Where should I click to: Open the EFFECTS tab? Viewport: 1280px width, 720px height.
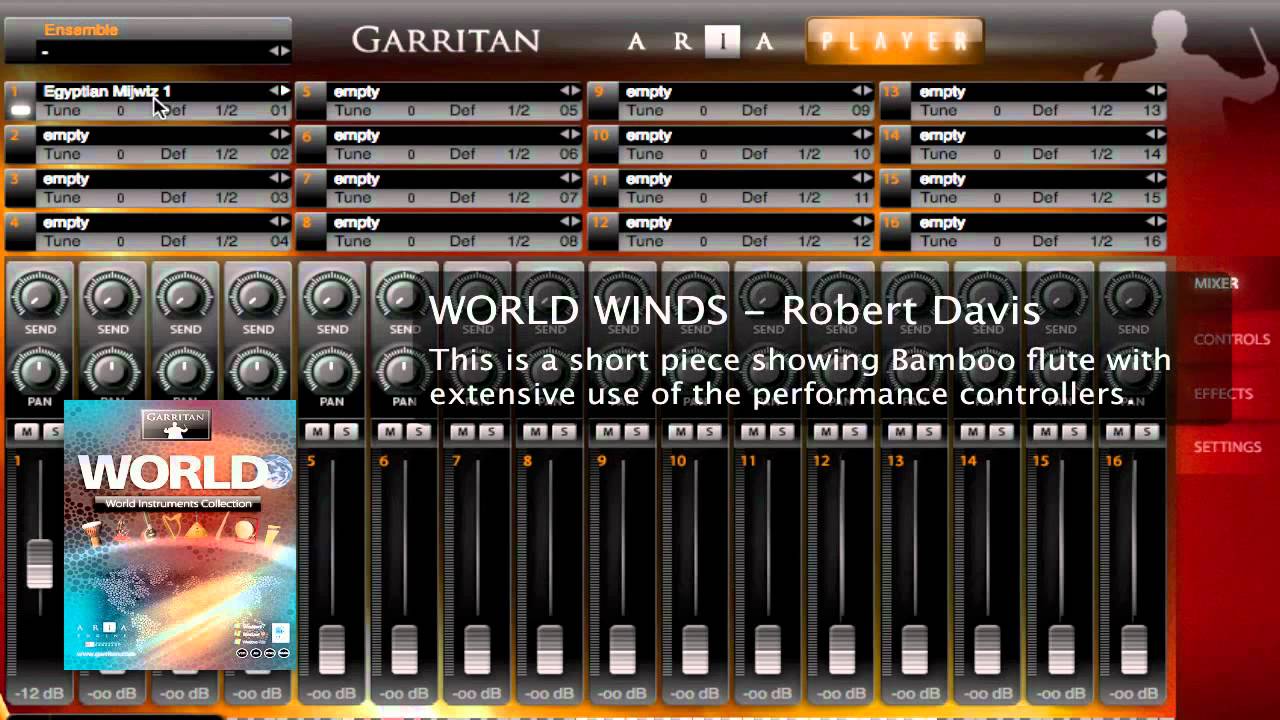pos(1223,394)
